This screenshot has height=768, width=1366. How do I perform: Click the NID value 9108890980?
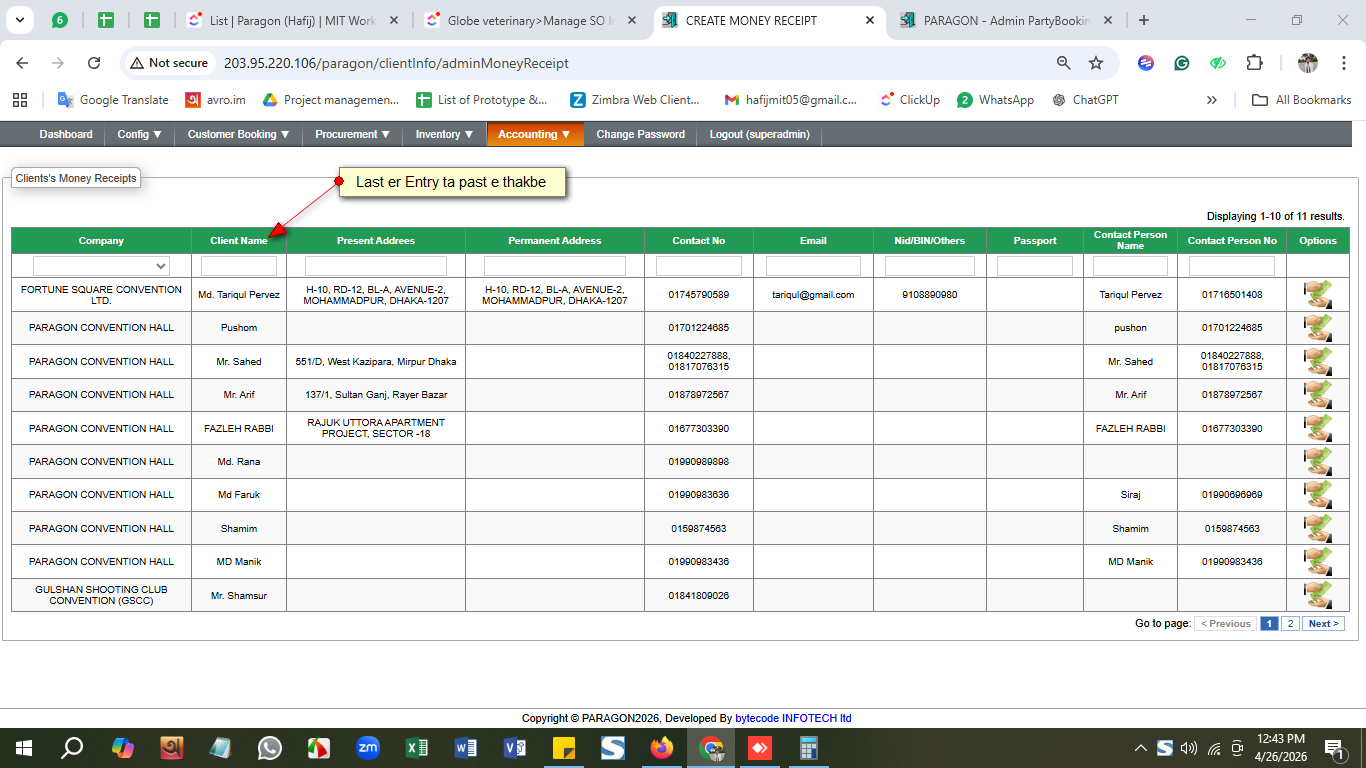pos(930,295)
